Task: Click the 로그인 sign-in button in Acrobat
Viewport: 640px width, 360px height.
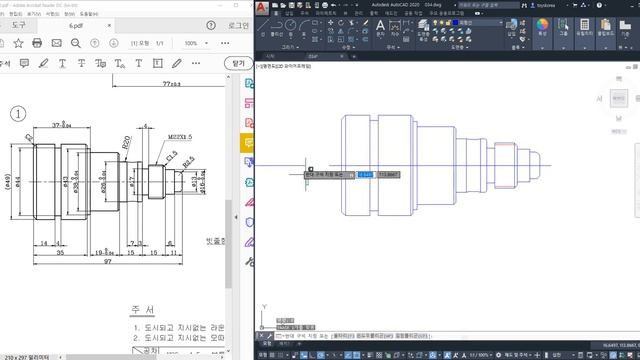Action: tap(238, 25)
